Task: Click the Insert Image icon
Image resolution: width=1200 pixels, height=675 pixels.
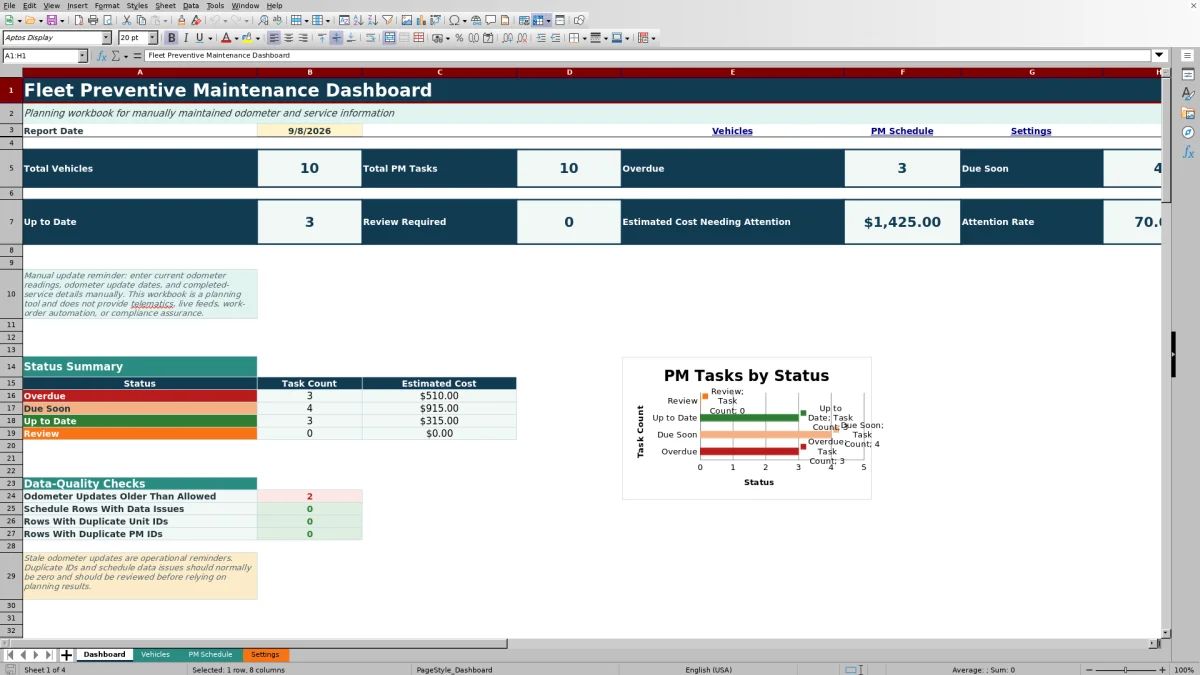Action: point(407,20)
